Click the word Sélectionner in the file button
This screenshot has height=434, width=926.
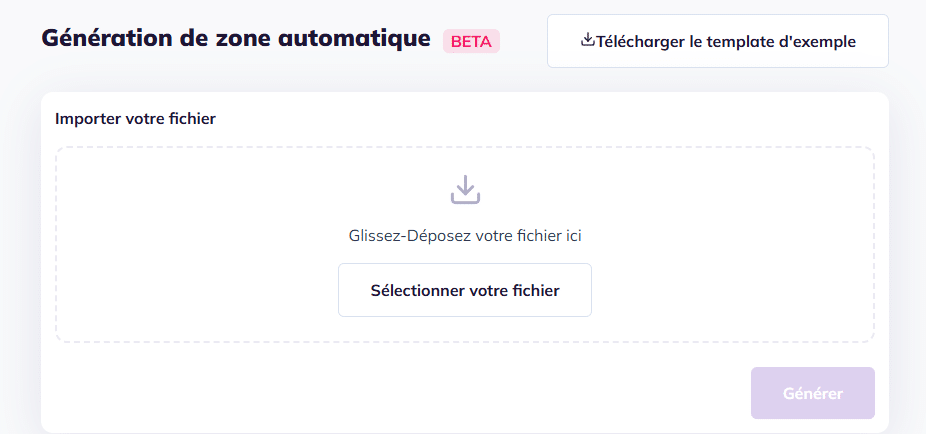pos(417,291)
